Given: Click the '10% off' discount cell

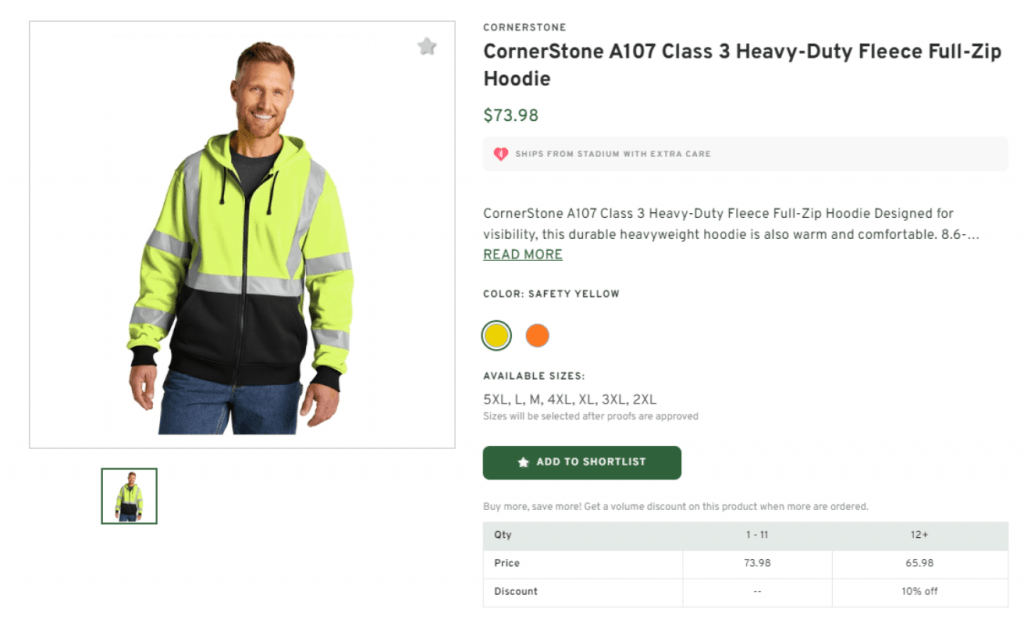Looking at the screenshot, I should (919, 591).
